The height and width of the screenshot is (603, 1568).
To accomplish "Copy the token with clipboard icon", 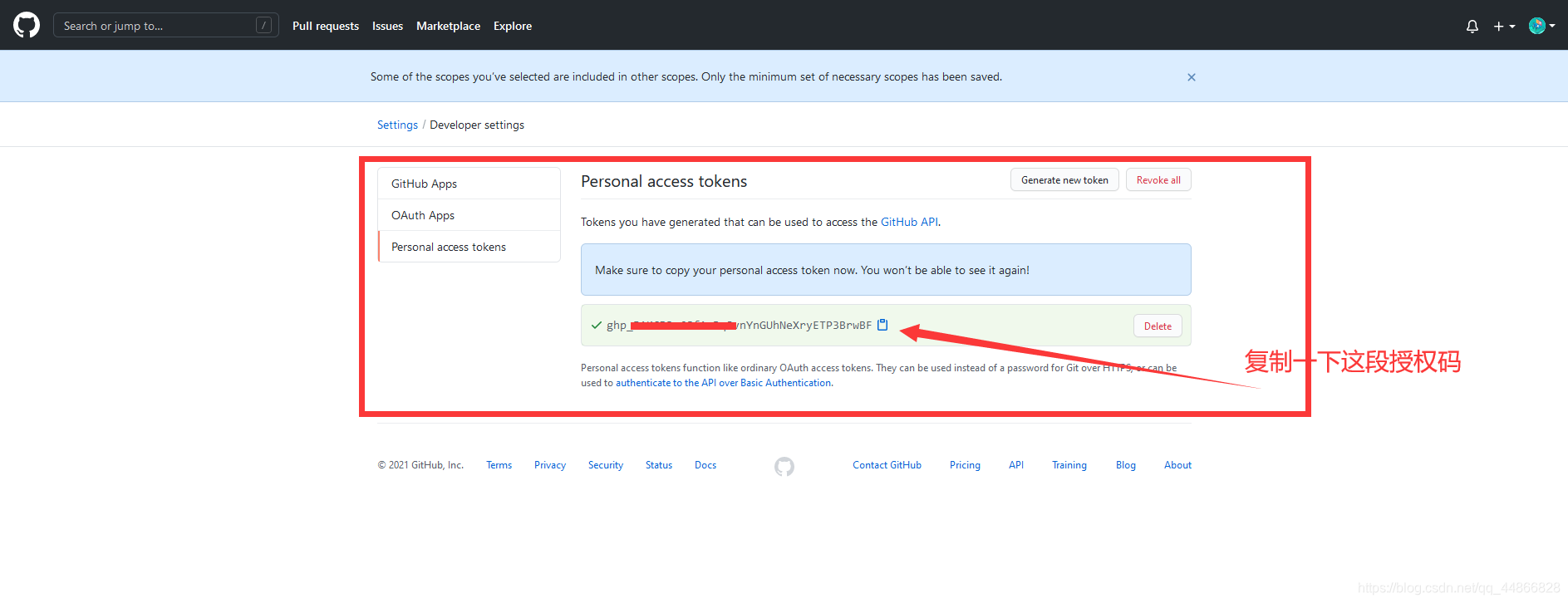I will click(x=882, y=325).
